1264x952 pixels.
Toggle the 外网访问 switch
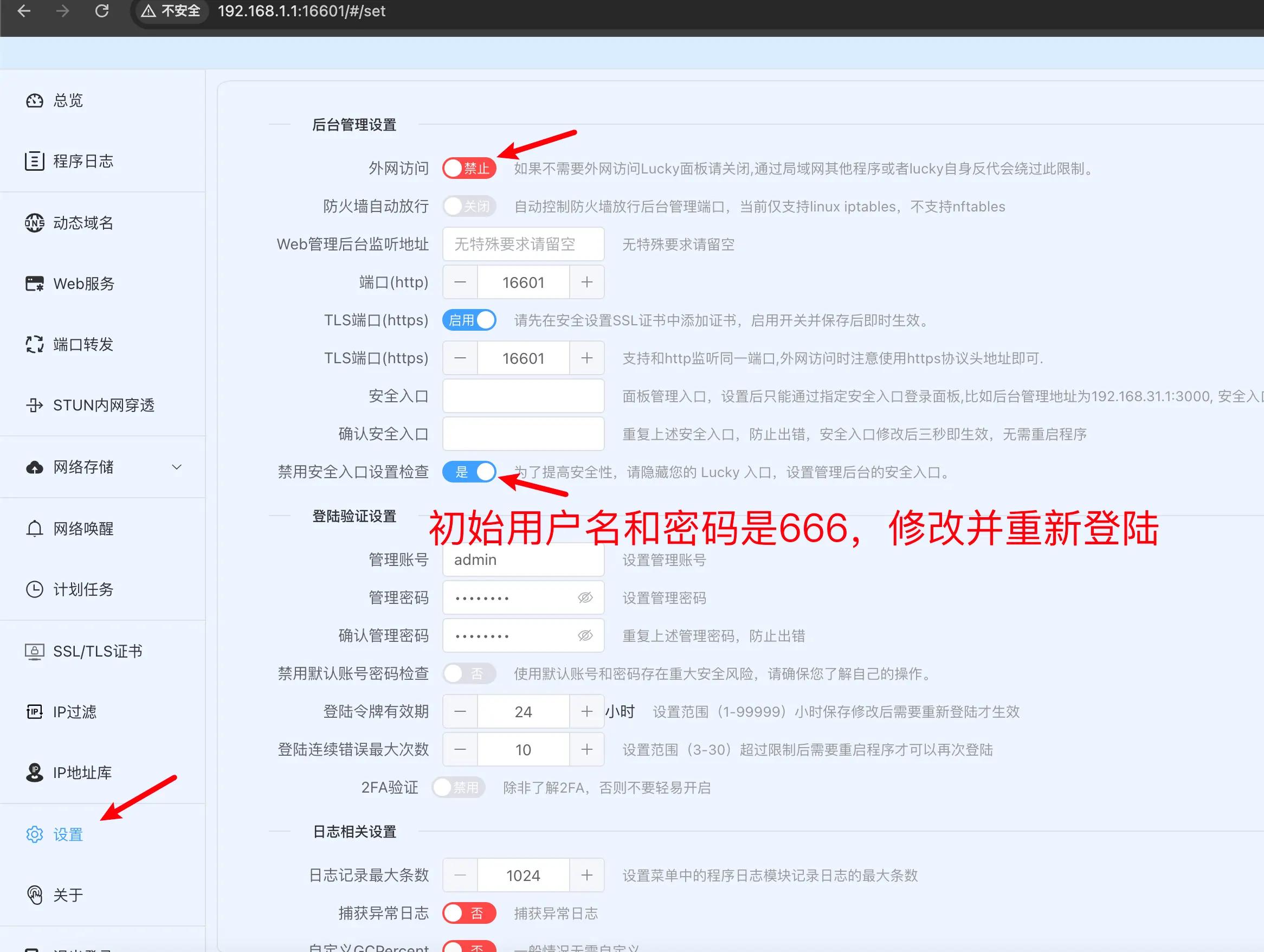point(469,168)
